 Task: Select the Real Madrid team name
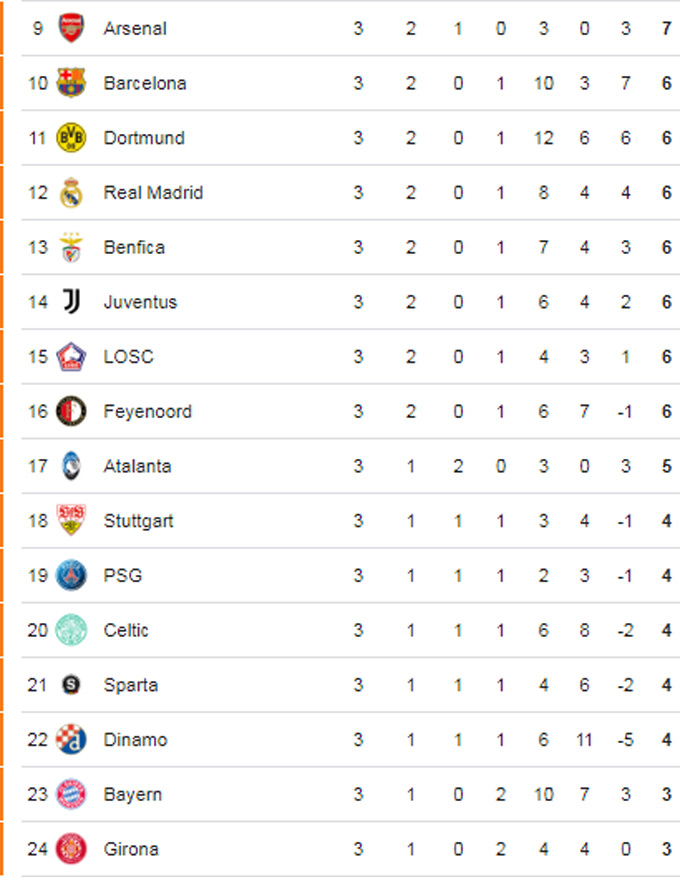coord(153,192)
